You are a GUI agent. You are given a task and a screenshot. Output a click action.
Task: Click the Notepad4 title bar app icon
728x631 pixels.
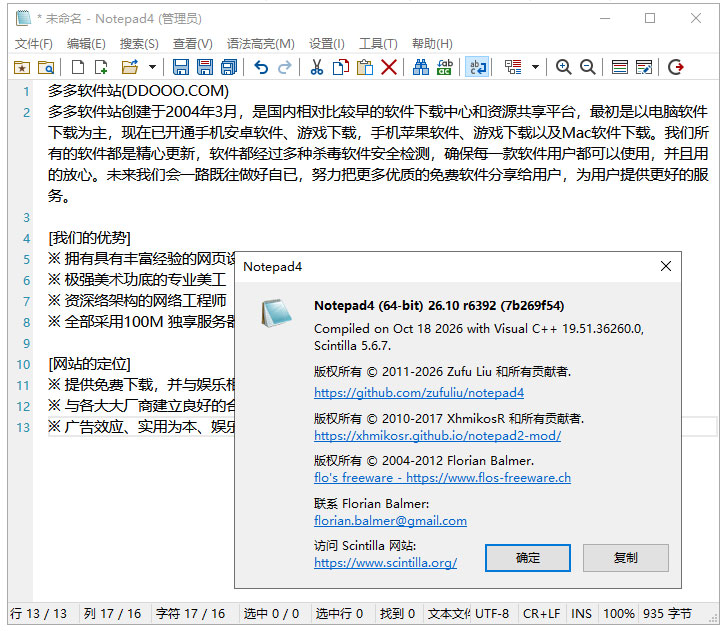(23, 19)
